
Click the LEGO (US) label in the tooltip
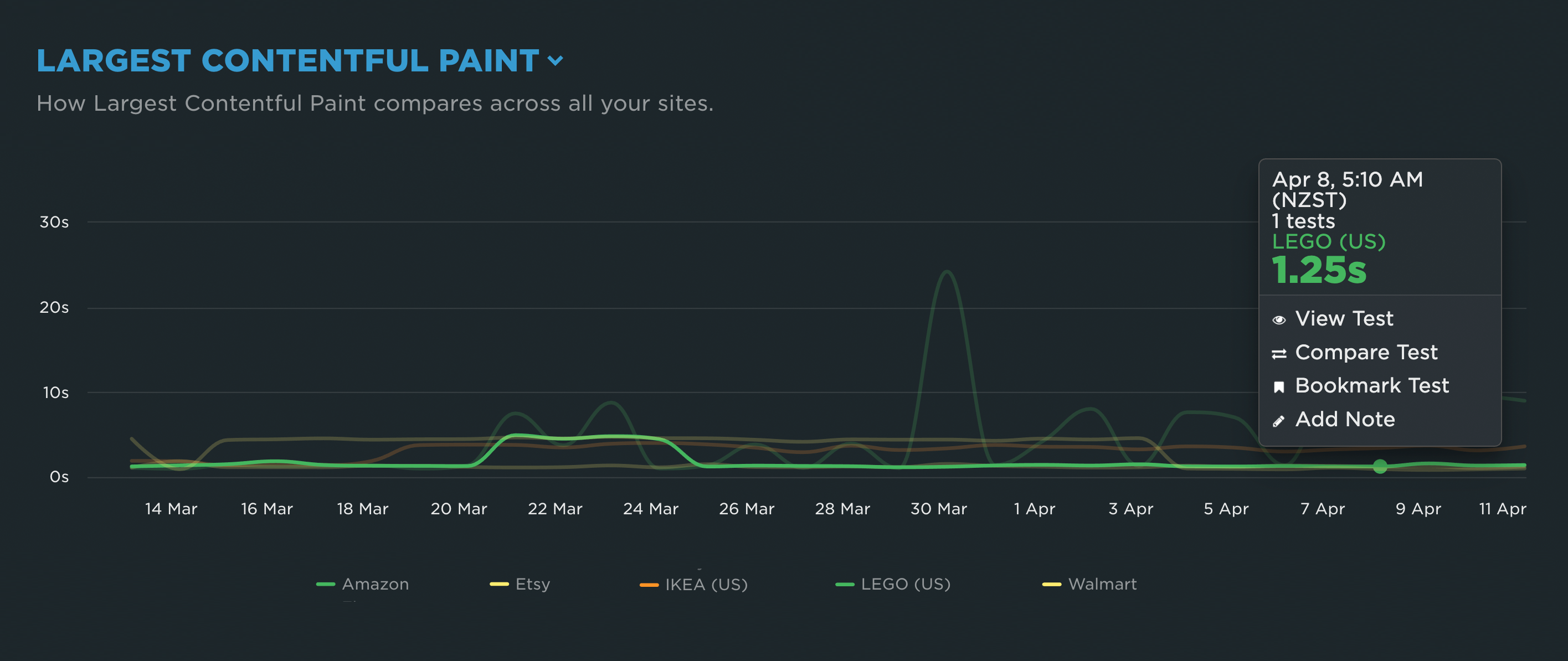1328,241
